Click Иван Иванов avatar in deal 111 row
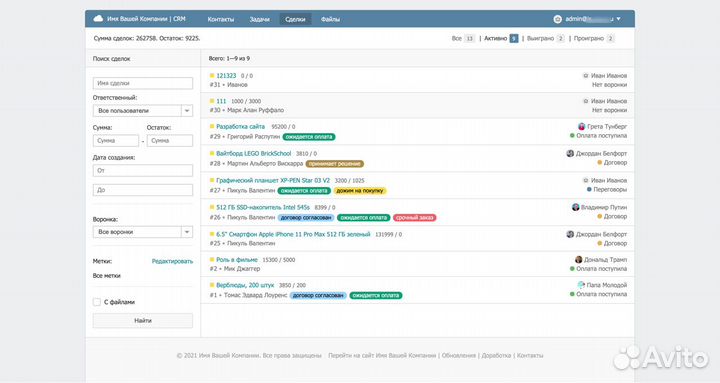 (585, 101)
